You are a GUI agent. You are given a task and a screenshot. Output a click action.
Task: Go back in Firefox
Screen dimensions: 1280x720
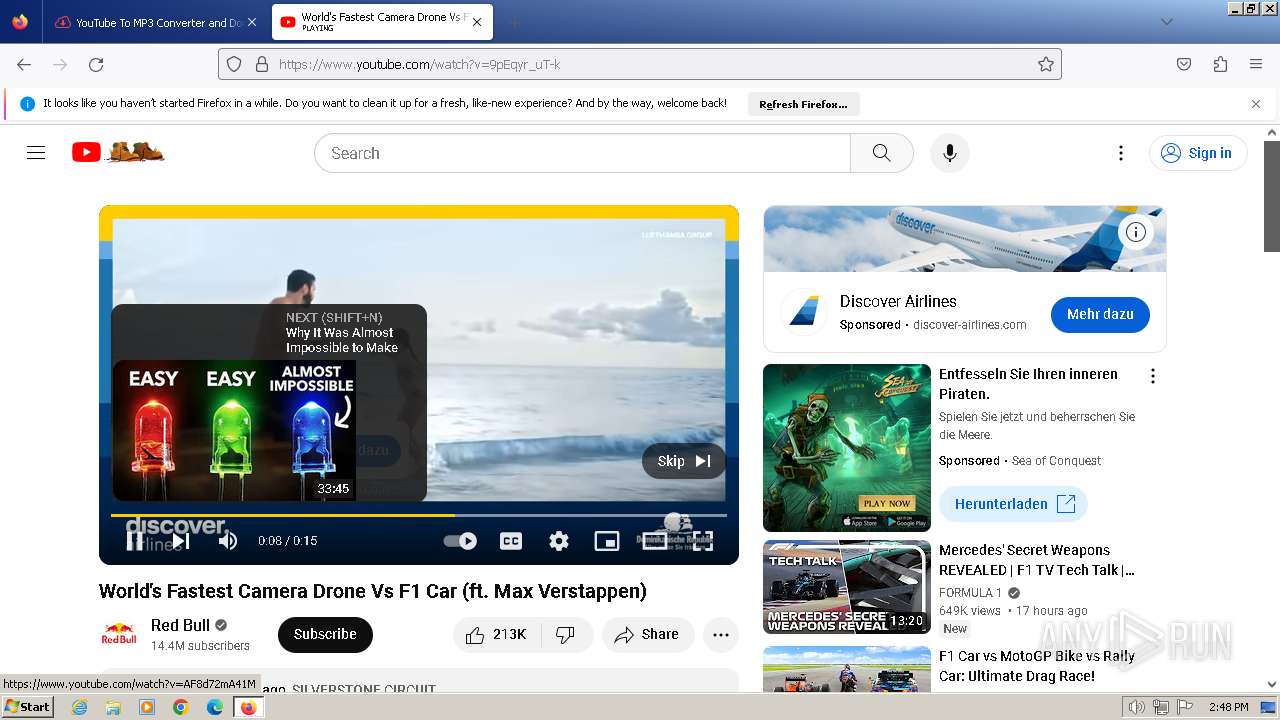24,64
